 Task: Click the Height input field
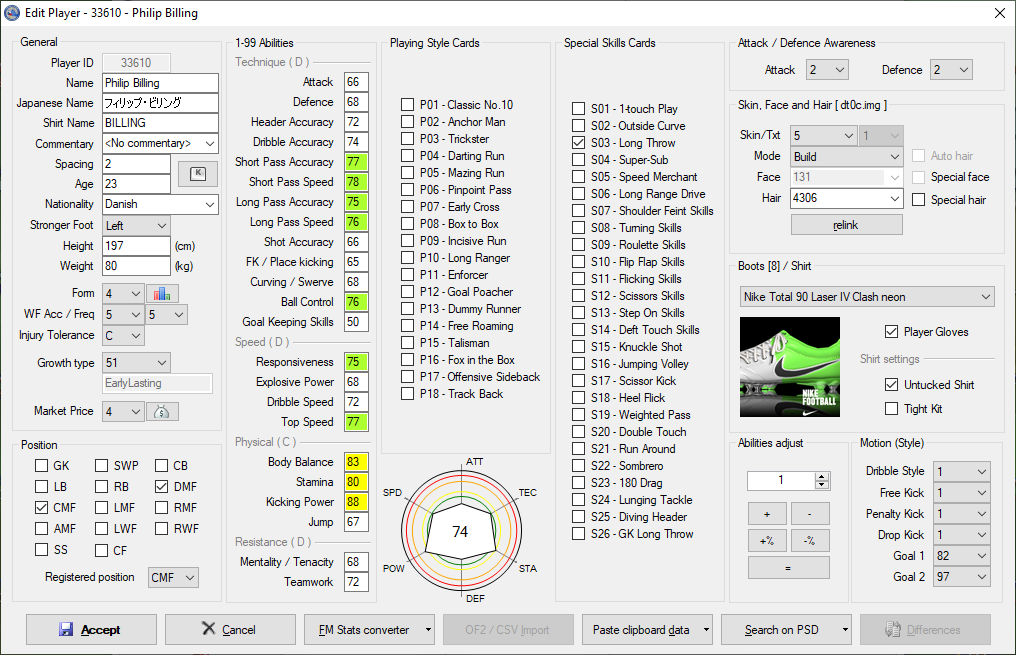(137, 246)
